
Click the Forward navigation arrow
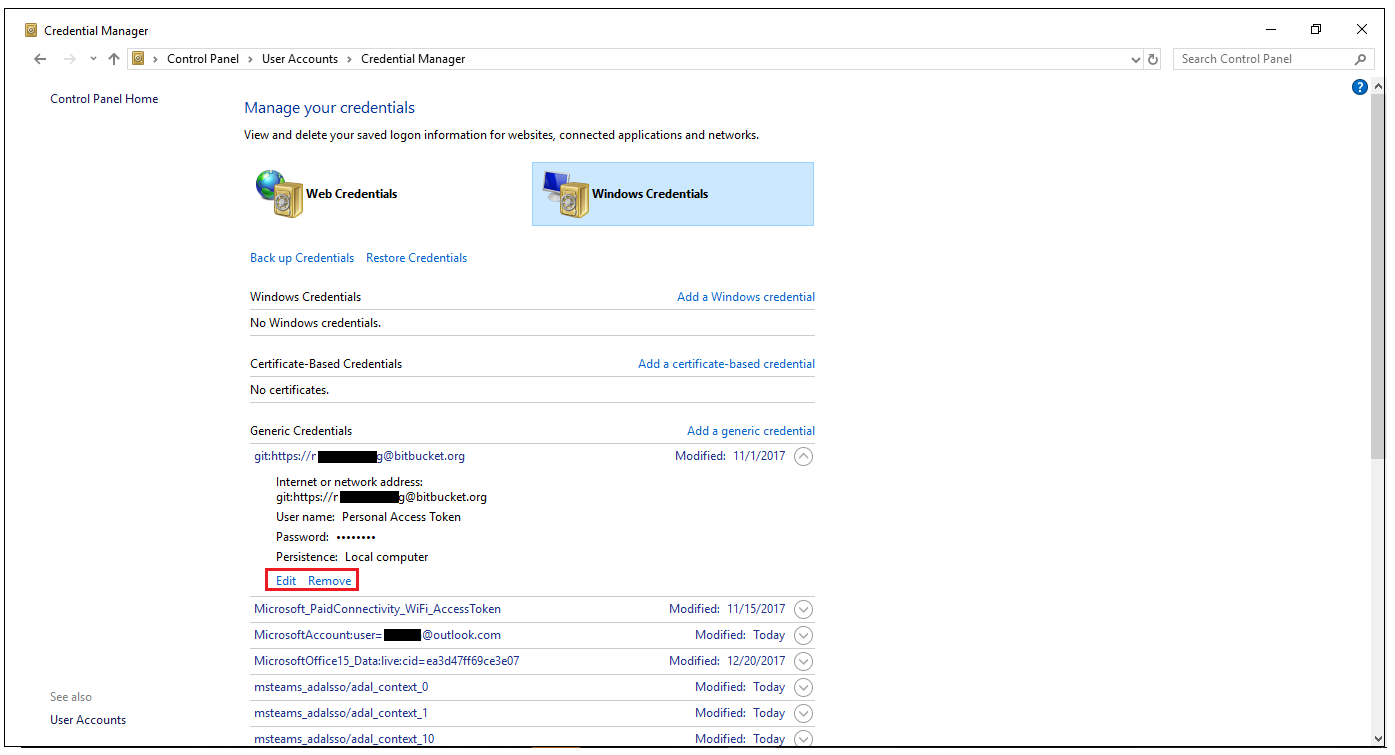click(x=69, y=59)
